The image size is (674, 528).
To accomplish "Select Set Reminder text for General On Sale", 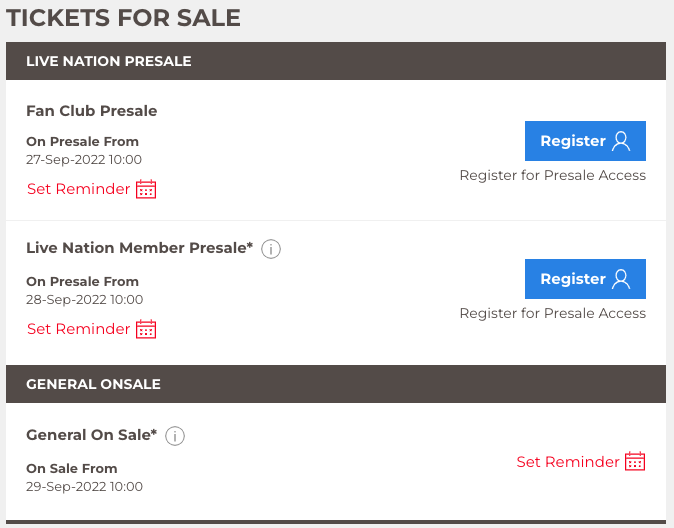I will 567,462.
